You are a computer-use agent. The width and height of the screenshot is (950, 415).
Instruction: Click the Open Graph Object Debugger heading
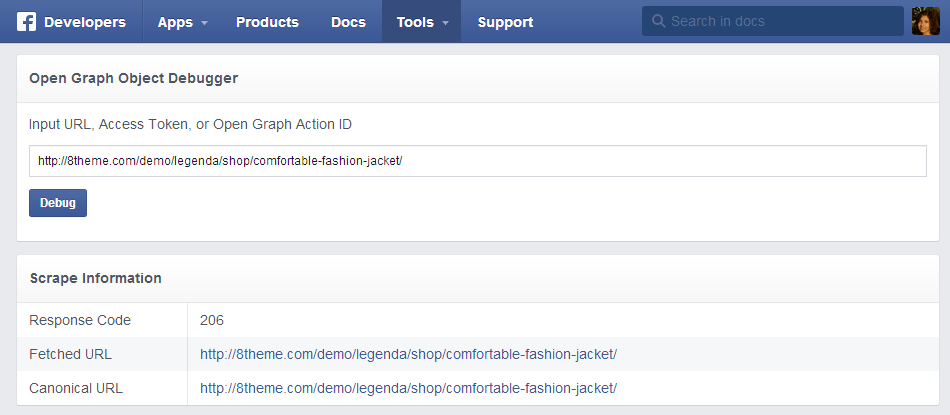coord(133,78)
